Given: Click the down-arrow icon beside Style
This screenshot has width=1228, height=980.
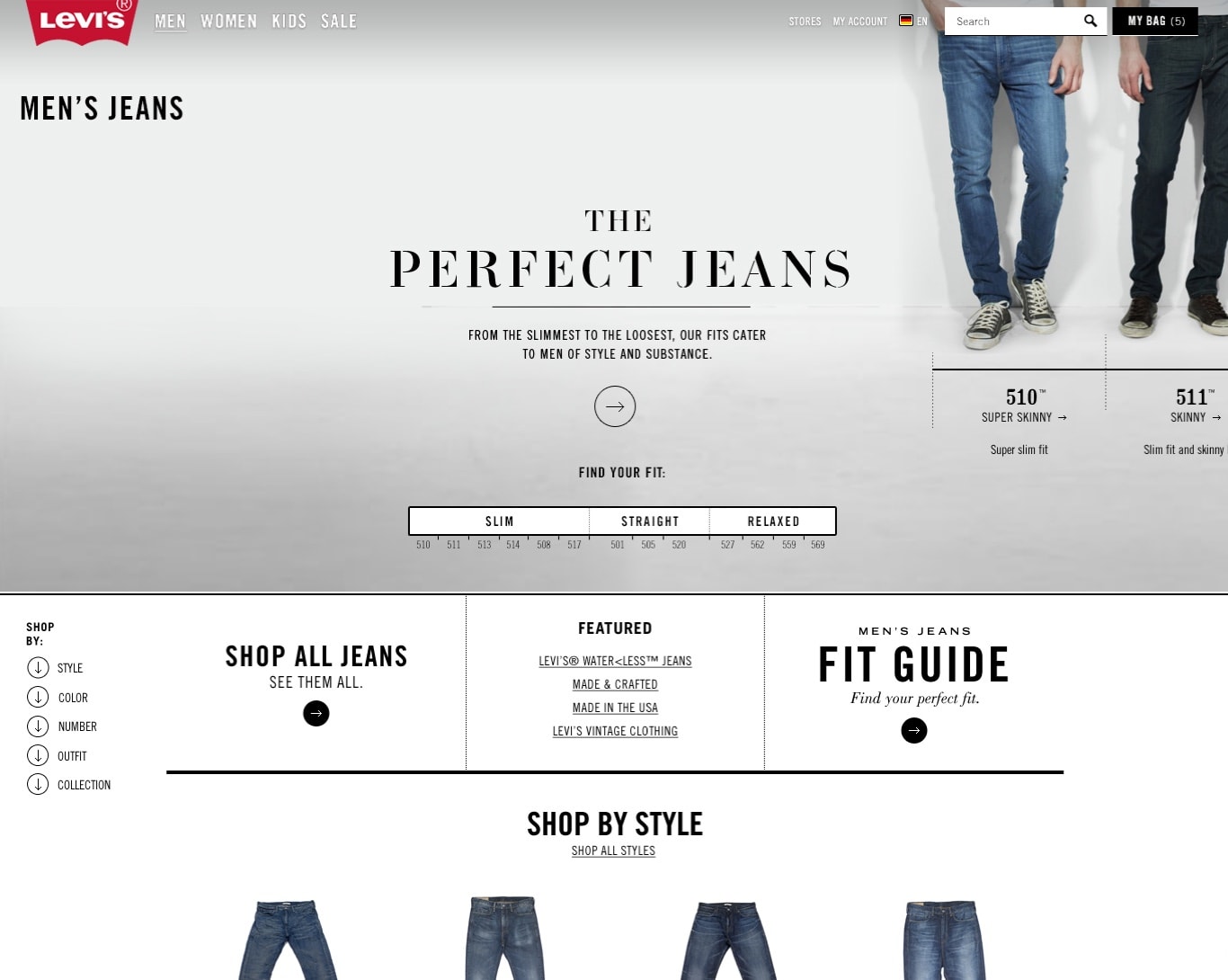Looking at the screenshot, I should pos(38,667).
